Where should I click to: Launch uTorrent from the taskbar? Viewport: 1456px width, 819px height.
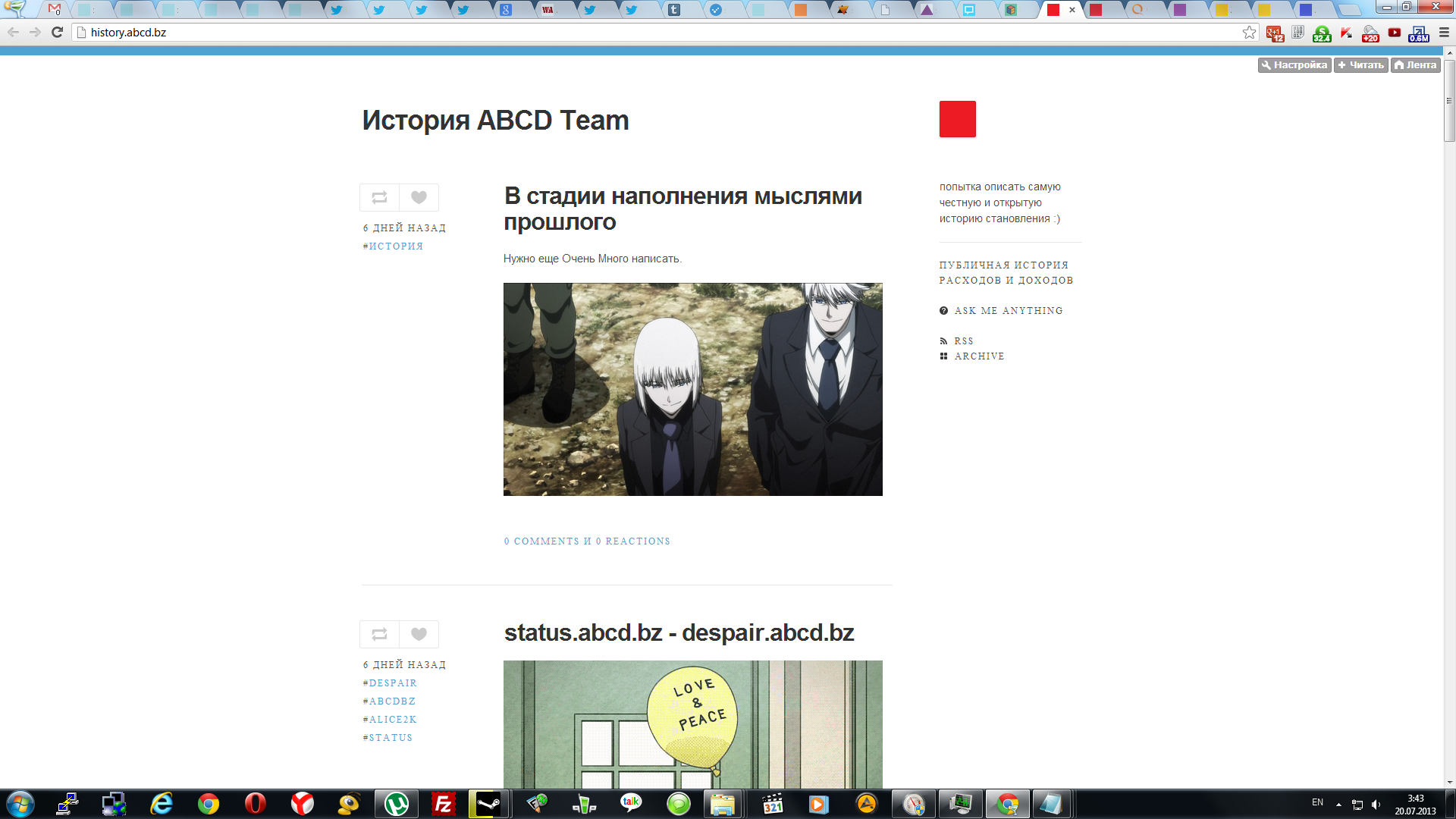pos(396,804)
